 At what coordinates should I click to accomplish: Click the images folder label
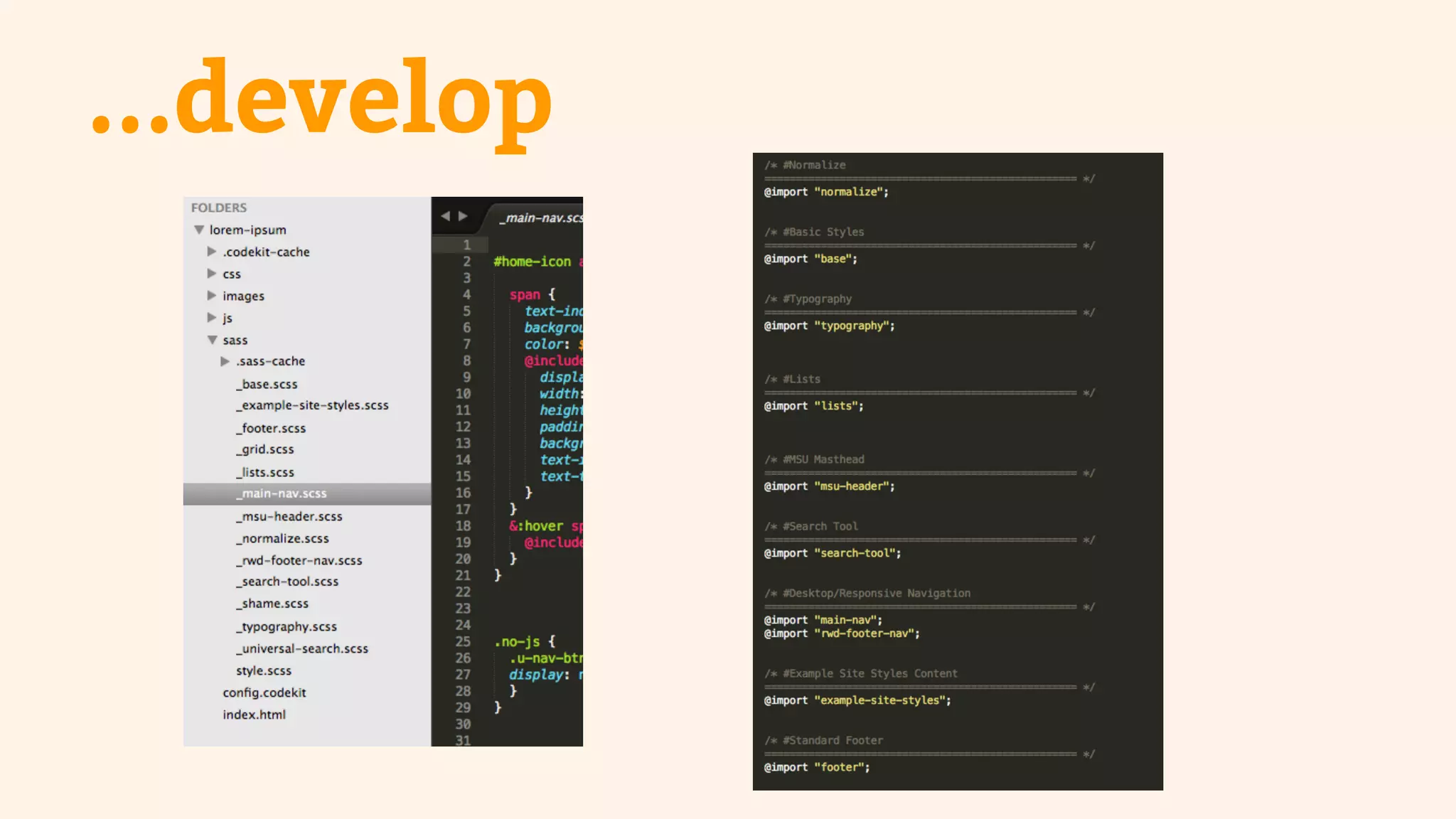pos(243,296)
